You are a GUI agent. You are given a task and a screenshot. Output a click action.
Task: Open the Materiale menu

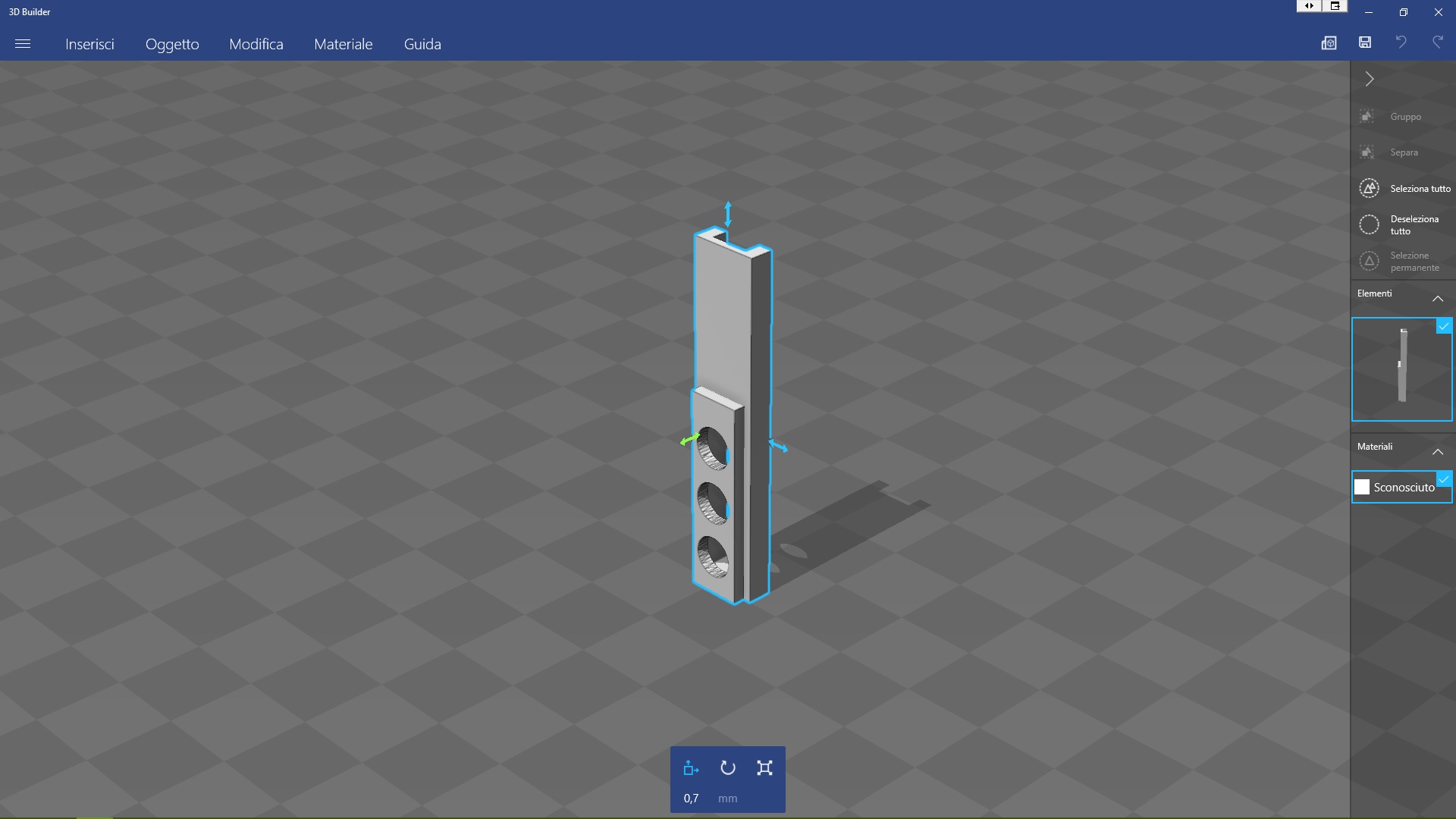click(x=344, y=44)
